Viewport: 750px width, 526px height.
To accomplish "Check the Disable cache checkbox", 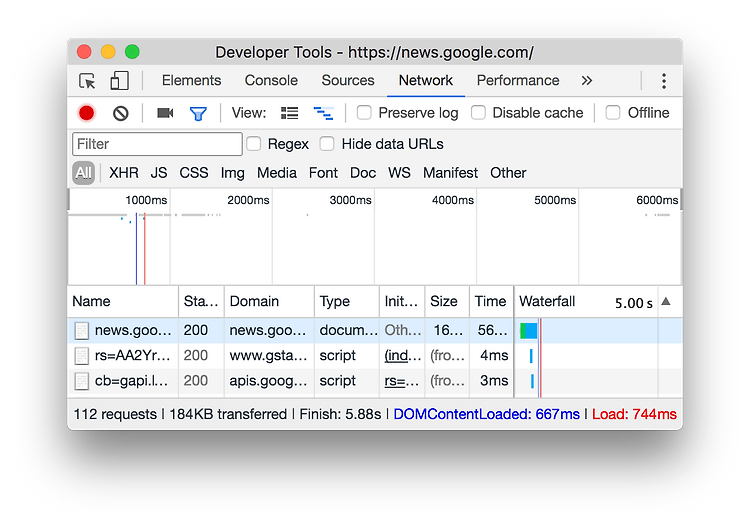I will (x=478, y=113).
